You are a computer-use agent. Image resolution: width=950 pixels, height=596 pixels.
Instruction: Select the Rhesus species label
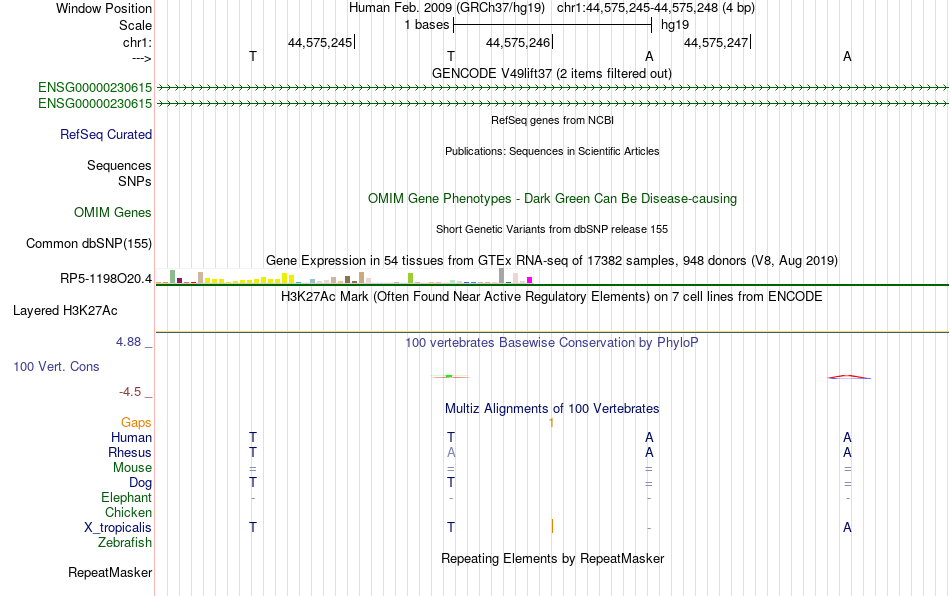(x=130, y=452)
